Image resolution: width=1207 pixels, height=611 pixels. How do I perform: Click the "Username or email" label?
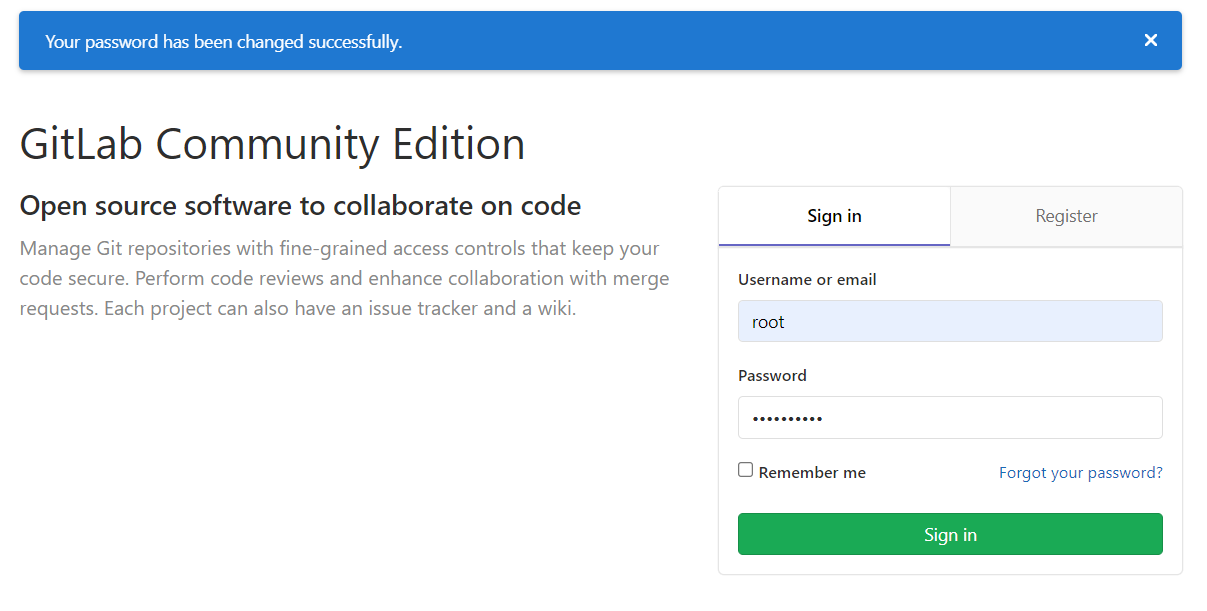click(x=807, y=280)
